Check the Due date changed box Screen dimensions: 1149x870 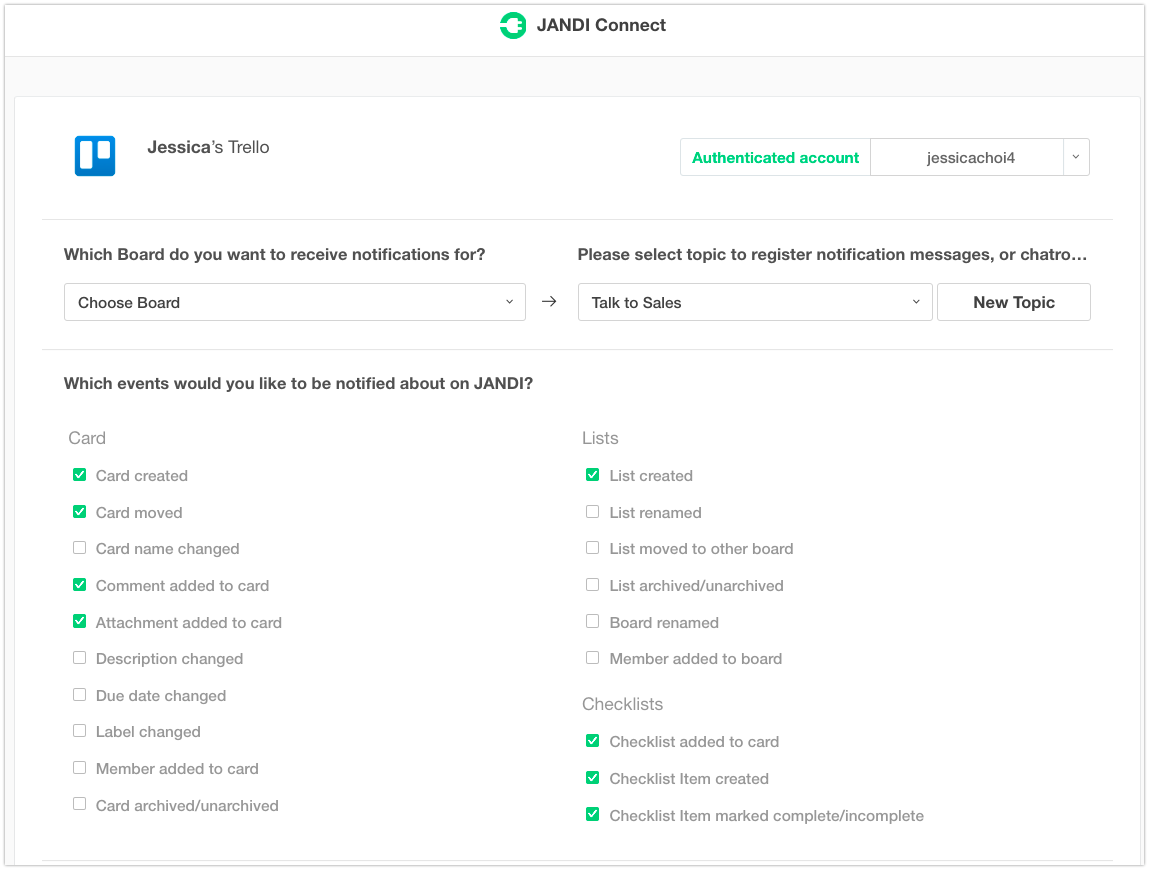[80, 695]
